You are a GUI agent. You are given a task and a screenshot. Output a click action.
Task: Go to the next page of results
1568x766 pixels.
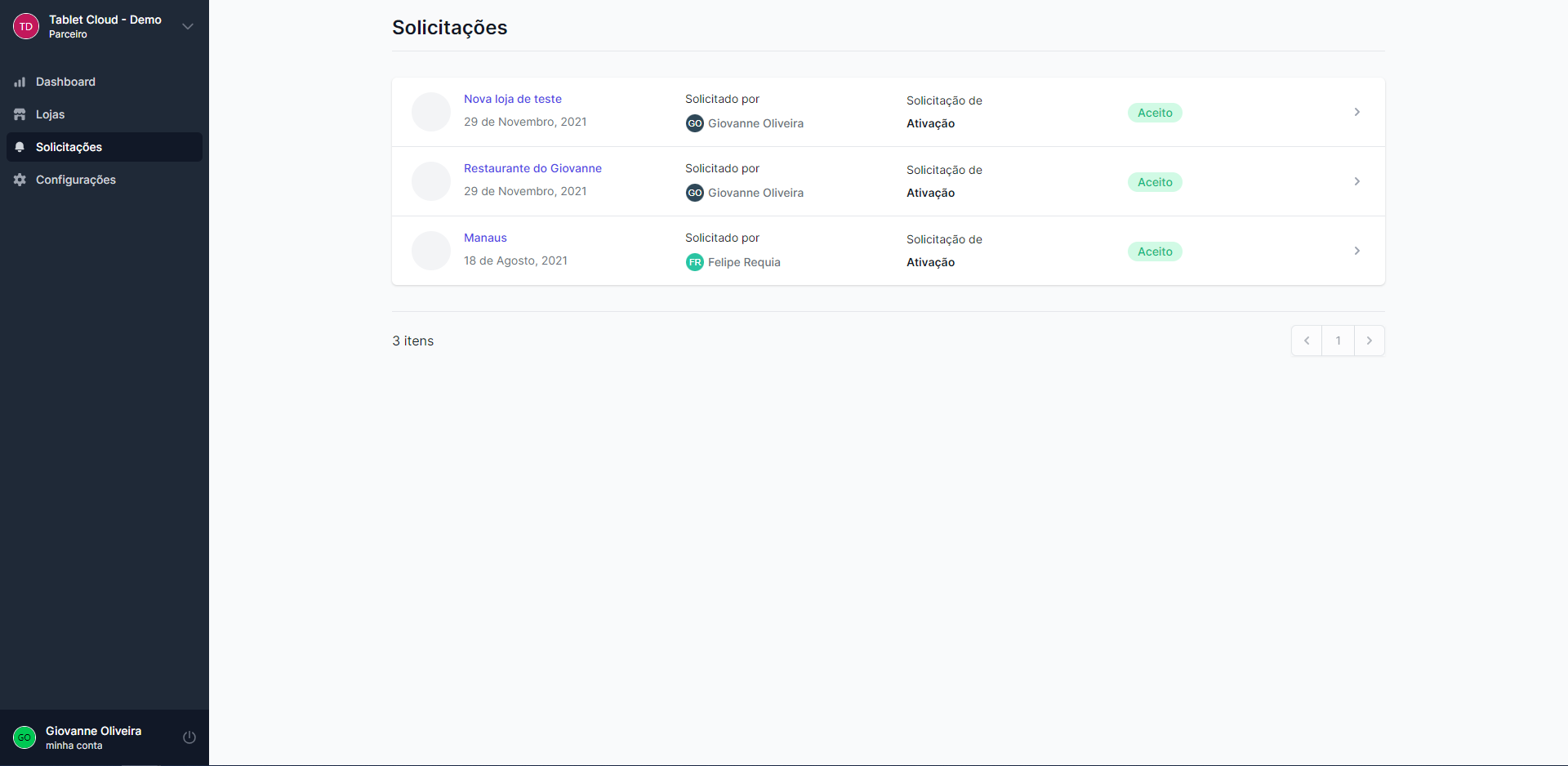[x=1370, y=341]
